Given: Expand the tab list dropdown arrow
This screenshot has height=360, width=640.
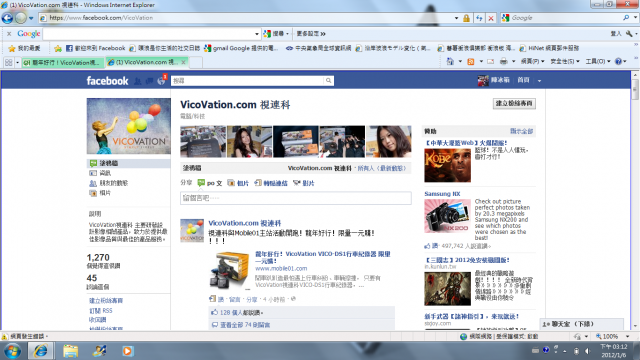Looking at the screenshot, I should click(x=17, y=62).
